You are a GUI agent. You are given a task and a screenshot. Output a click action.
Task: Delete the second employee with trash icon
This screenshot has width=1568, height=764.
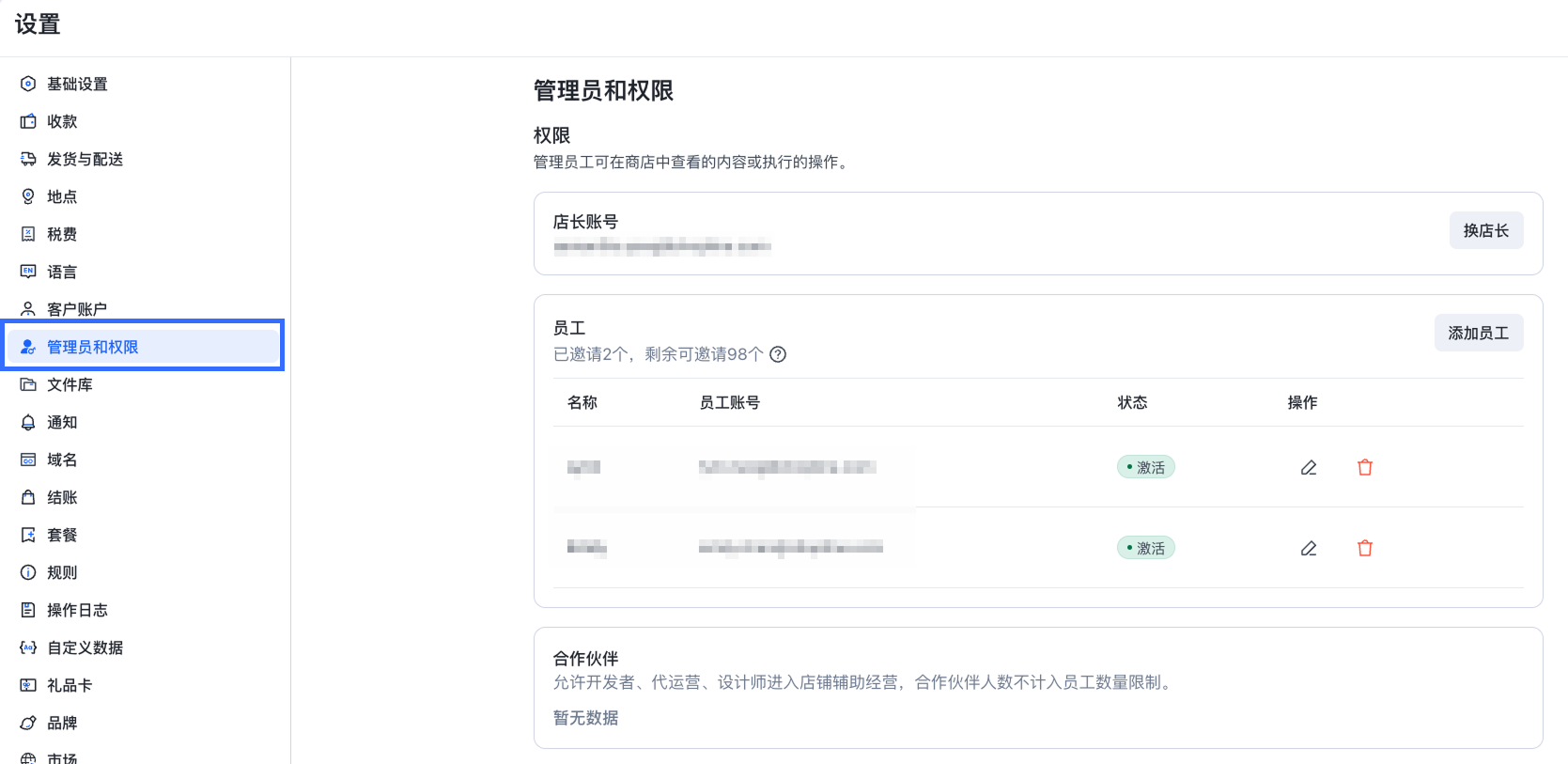[x=1365, y=548]
